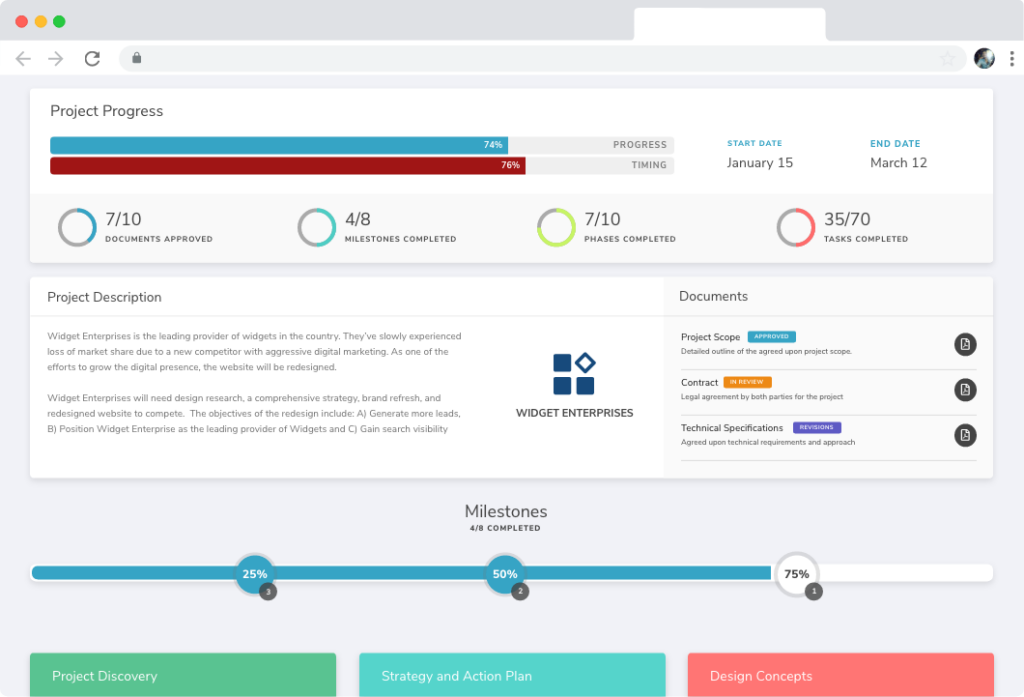Open the browser three-dot menu
Image resolution: width=1024 pixels, height=697 pixels.
[x=1011, y=58]
